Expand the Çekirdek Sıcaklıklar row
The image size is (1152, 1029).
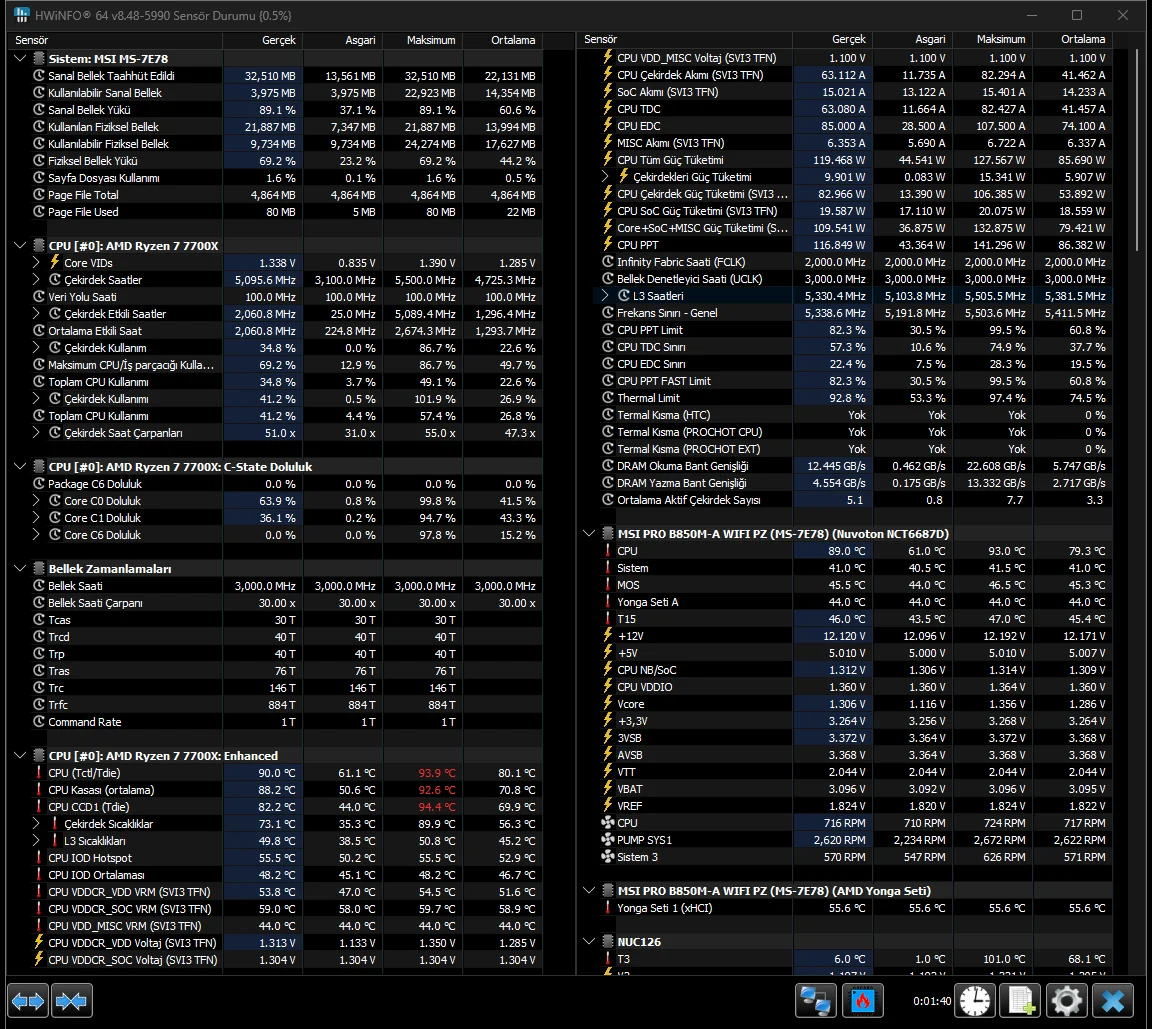point(36,823)
